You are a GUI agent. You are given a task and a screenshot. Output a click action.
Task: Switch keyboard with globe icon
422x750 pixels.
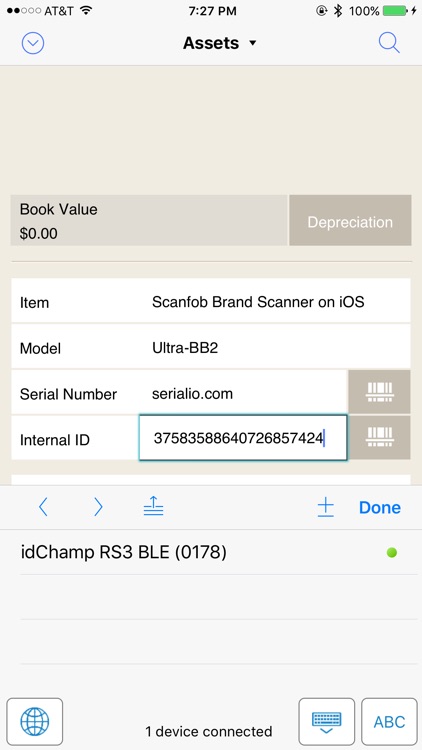click(x=34, y=721)
